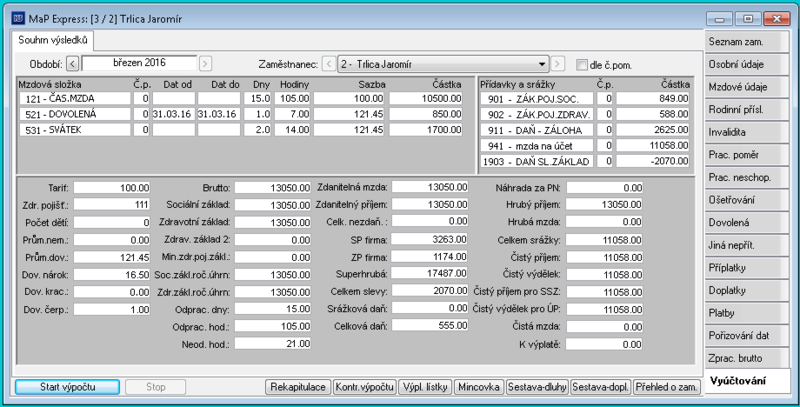The width and height of the screenshot is (800, 407).
Task: Click the Výpl. lístky button
Action: pos(425,387)
